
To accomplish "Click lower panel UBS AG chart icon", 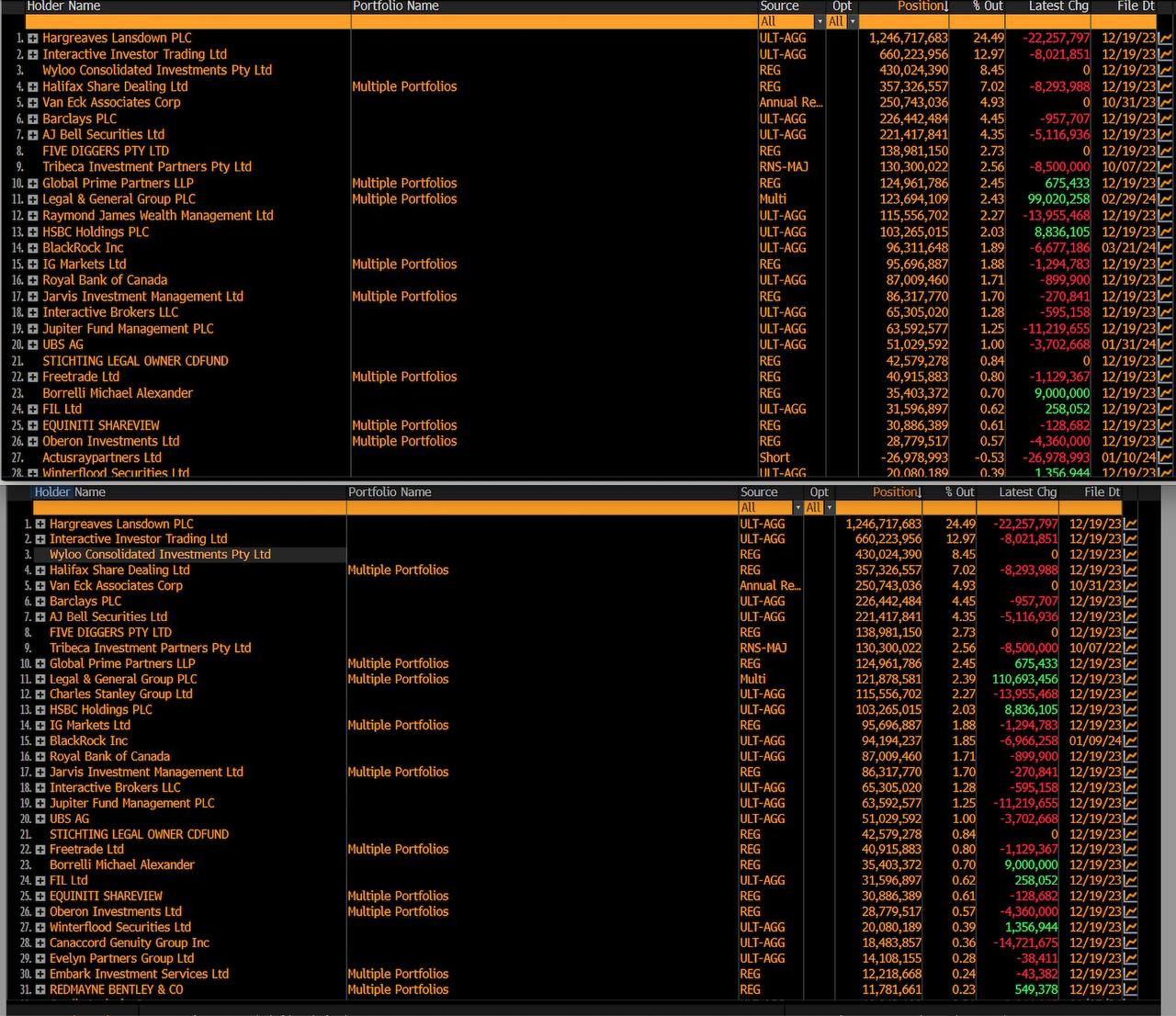I will [x=1130, y=819].
